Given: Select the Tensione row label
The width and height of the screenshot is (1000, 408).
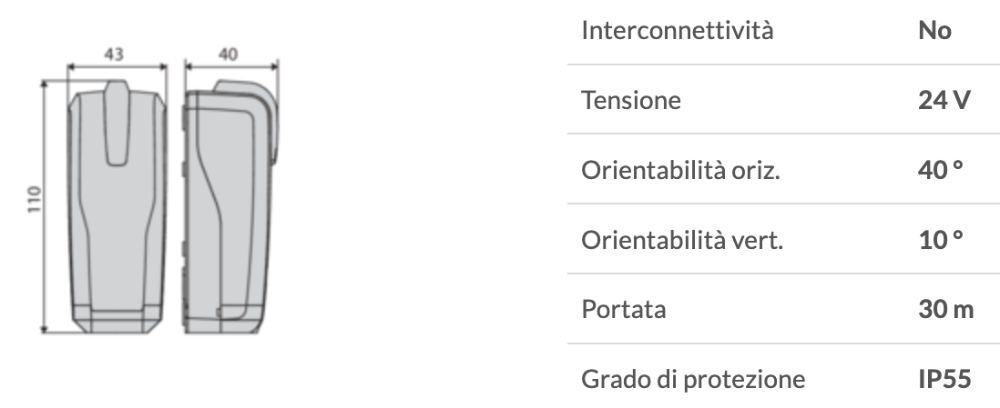Looking at the screenshot, I should [x=632, y=100].
